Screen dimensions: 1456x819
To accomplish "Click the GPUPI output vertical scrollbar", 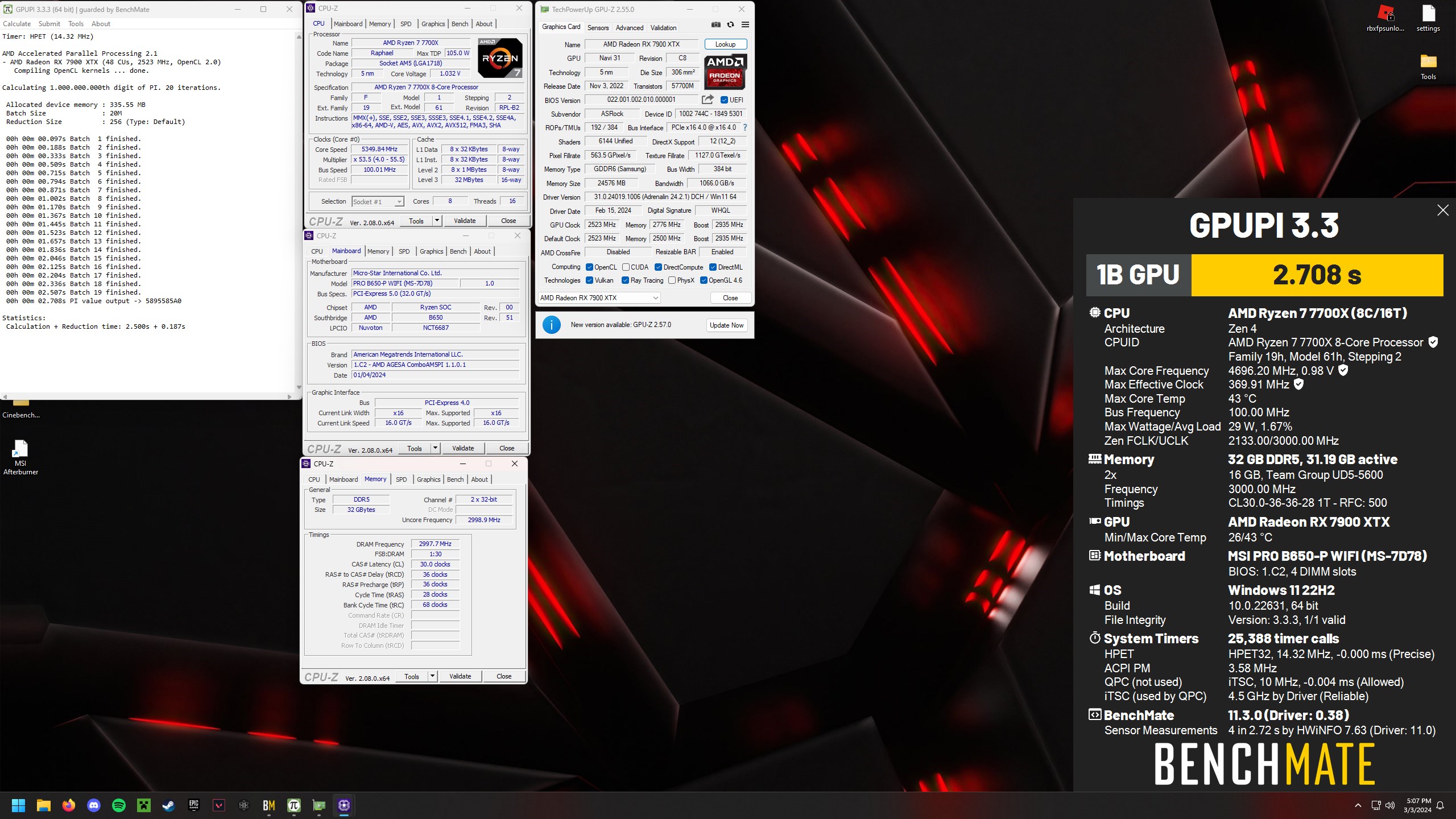I will coord(299,212).
